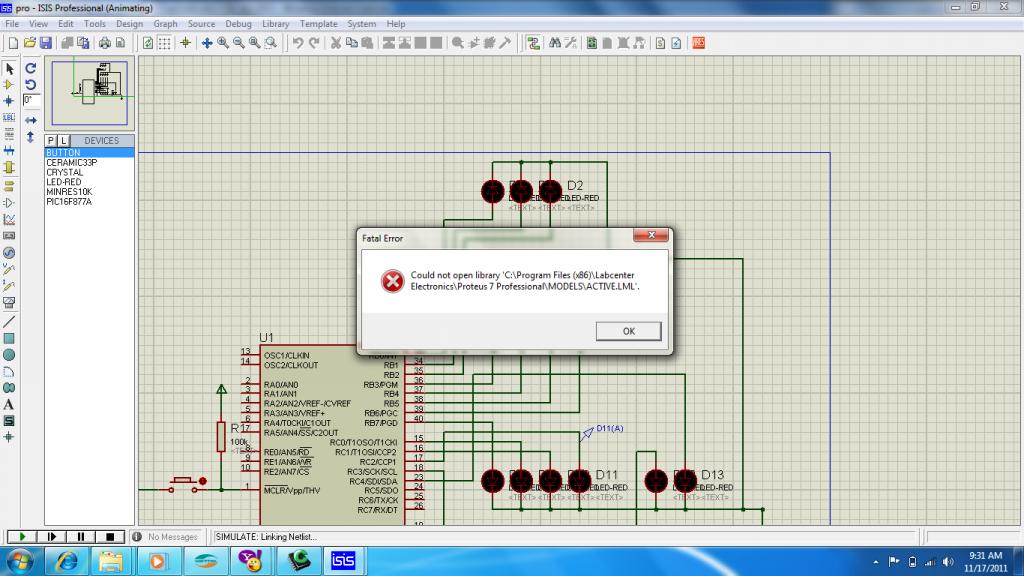Select the Junction dot mode tool

9,101
